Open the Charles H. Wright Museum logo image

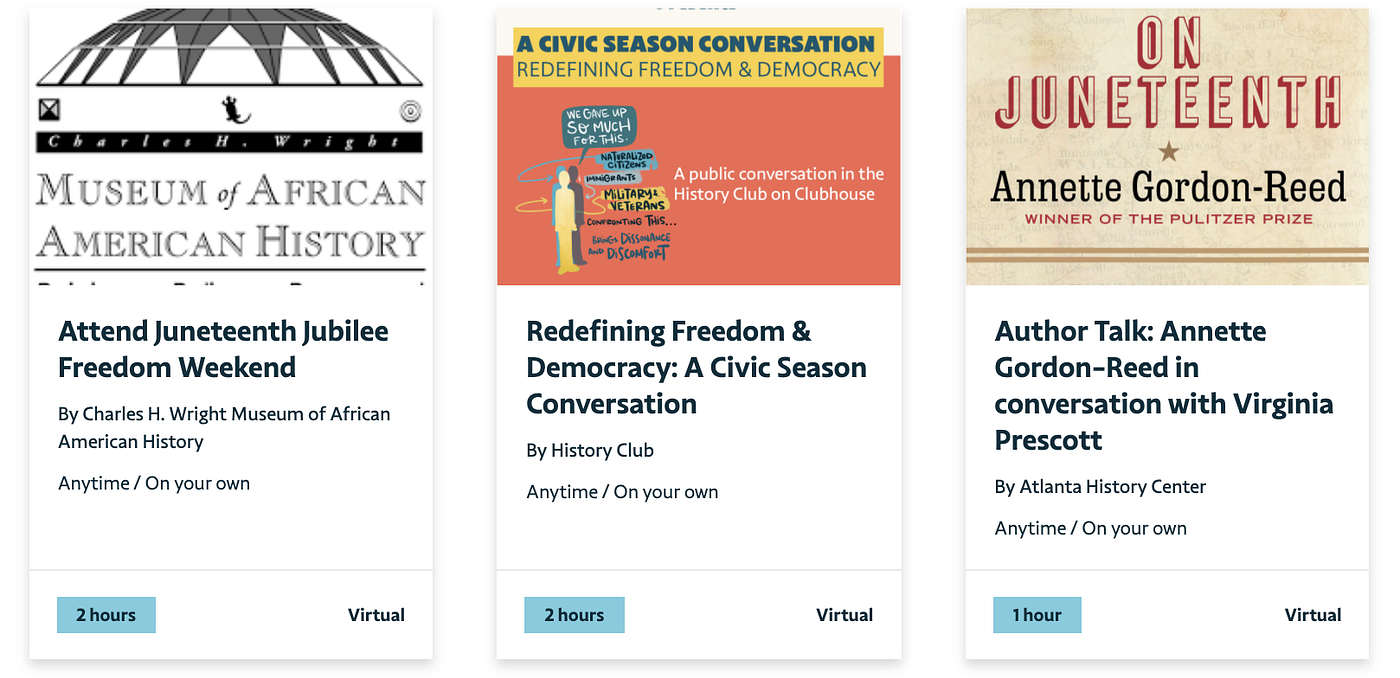[231, 147]
